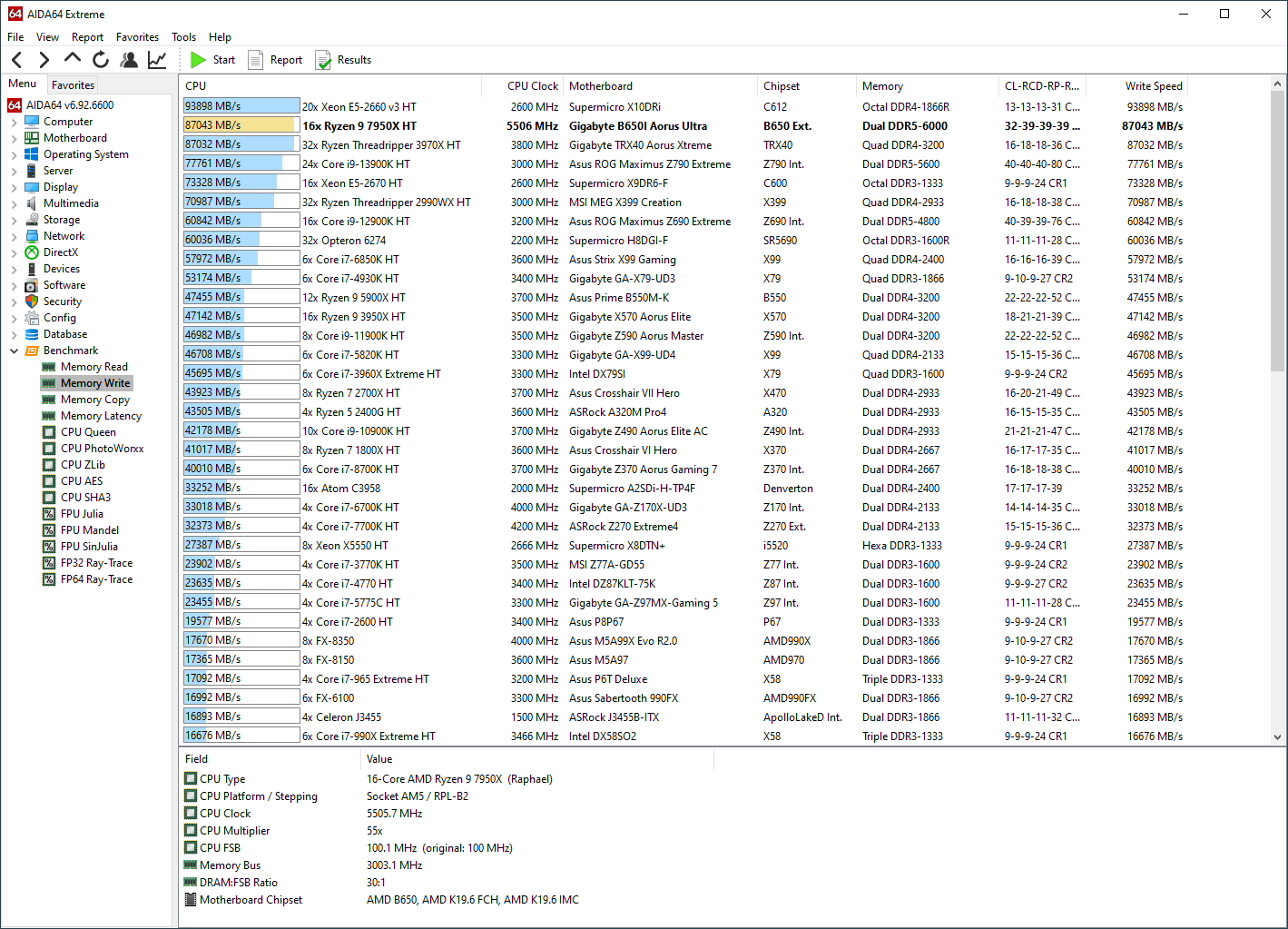The image size is (1288, 929).
Task: Expand the Computer tree node
Action: [x=14, y=122]
